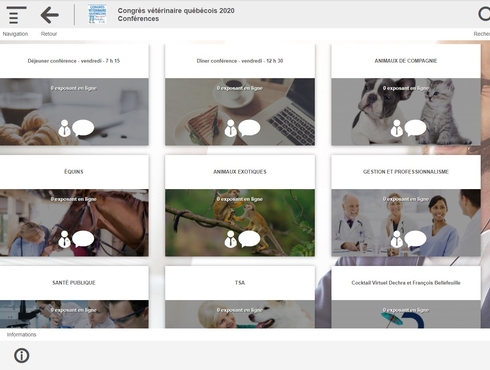490x370 pixels.
Task: Click chat bubble icon on Animaux de compagnie card
Action: (x=415, y=128)
